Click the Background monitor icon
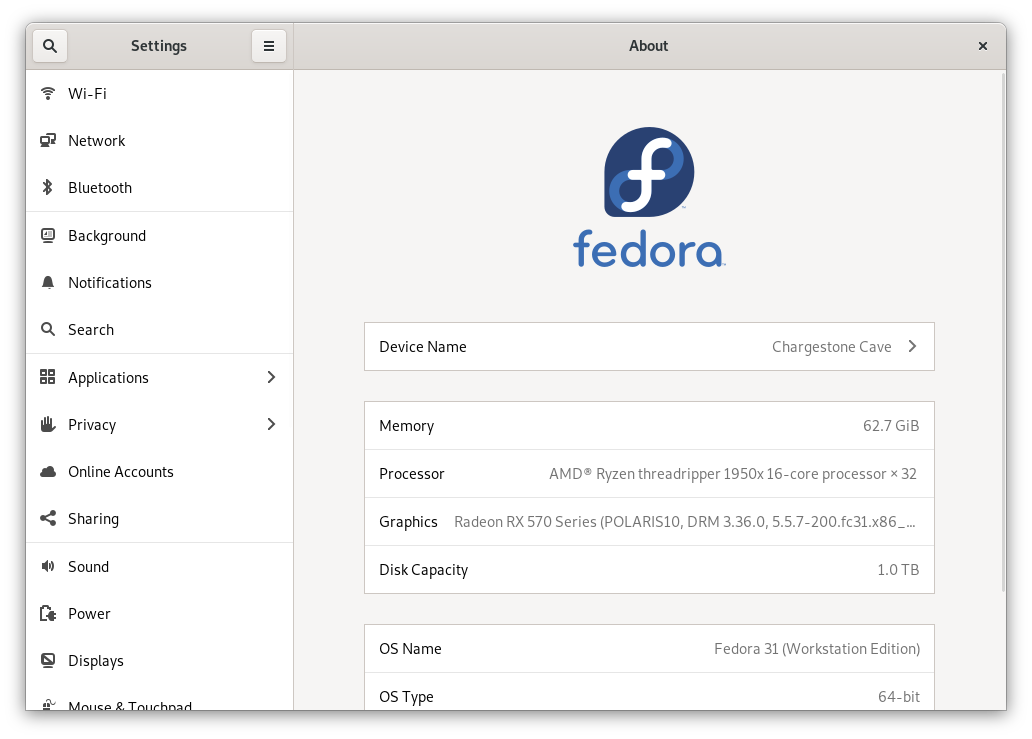 coord(47,236)
